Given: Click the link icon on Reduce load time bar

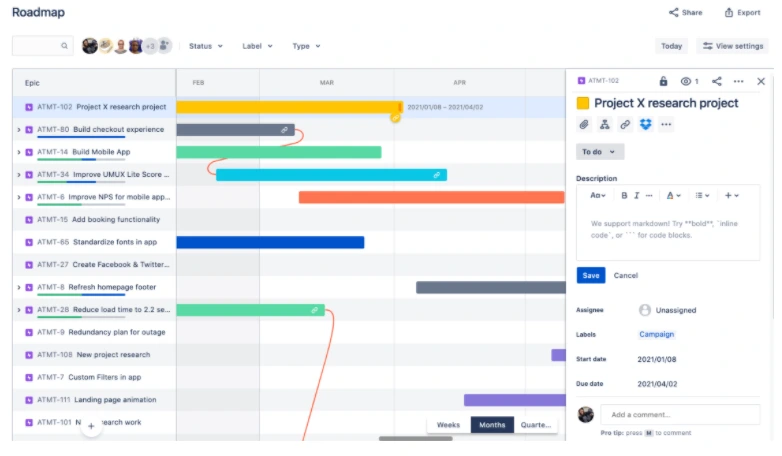Looking at the screenshot, I should tap(314, 310).
